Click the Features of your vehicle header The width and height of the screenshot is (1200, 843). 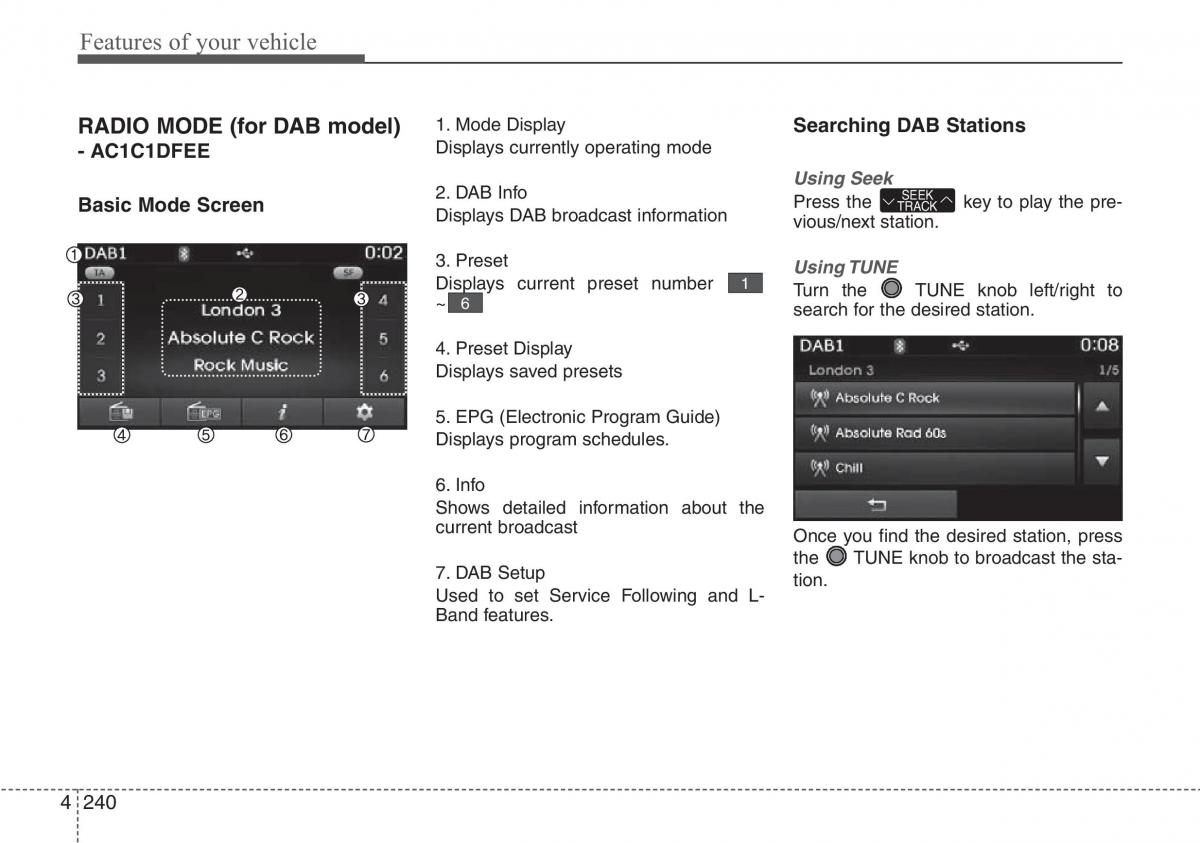click(198, 42)
